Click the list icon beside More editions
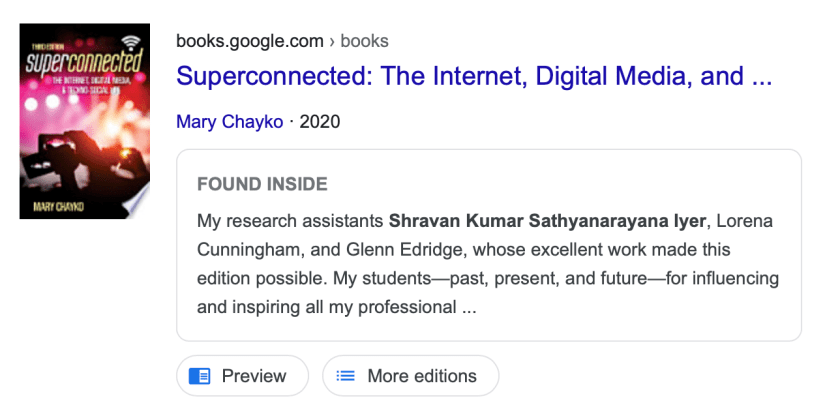Viewport: 840px width, 420px height. coord(346,376)
